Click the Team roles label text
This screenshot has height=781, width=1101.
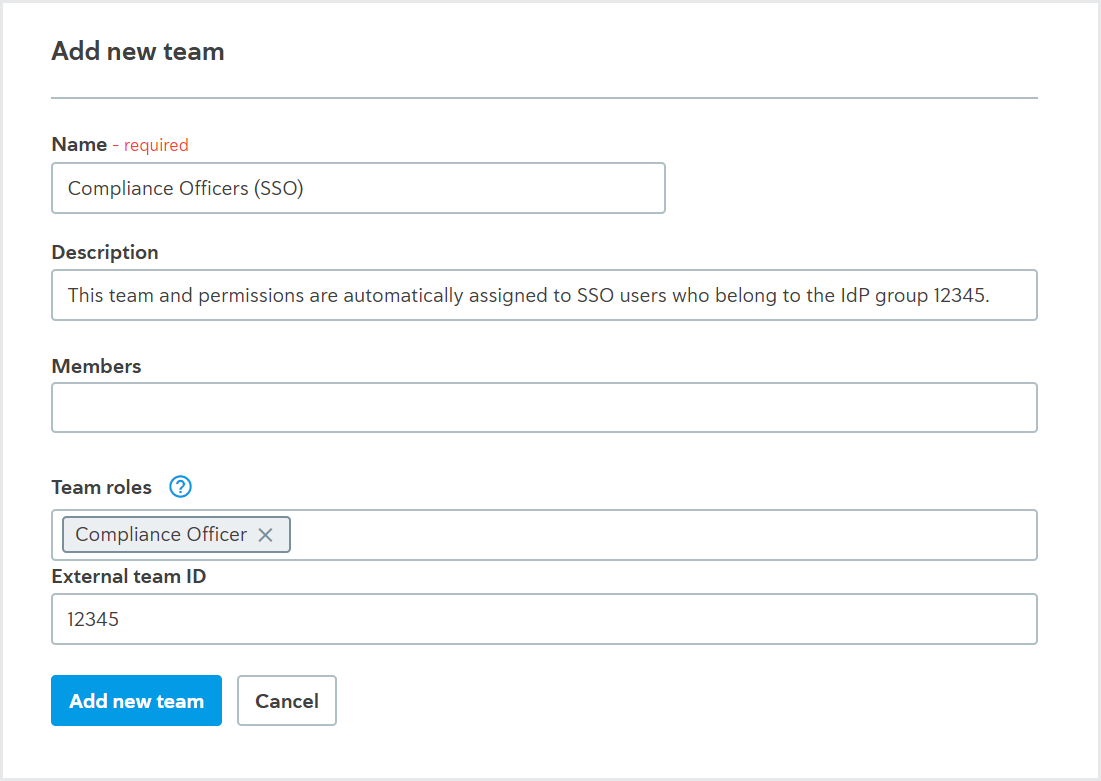[x=102, y=487]
